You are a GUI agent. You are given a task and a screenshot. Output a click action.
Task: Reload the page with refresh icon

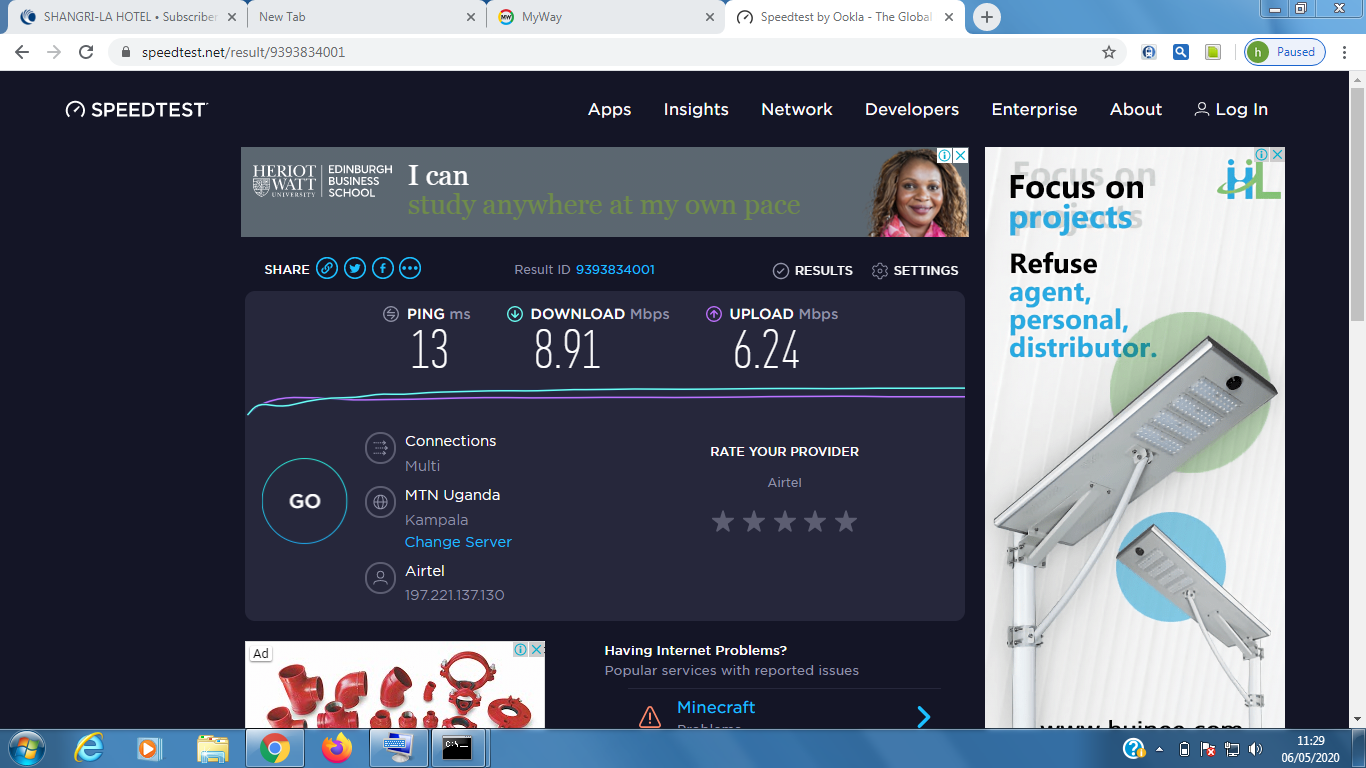coord(86,52)
